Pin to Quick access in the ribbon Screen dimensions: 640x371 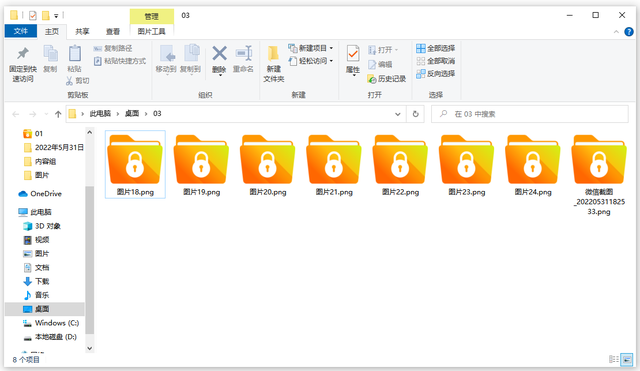[23, 64]
